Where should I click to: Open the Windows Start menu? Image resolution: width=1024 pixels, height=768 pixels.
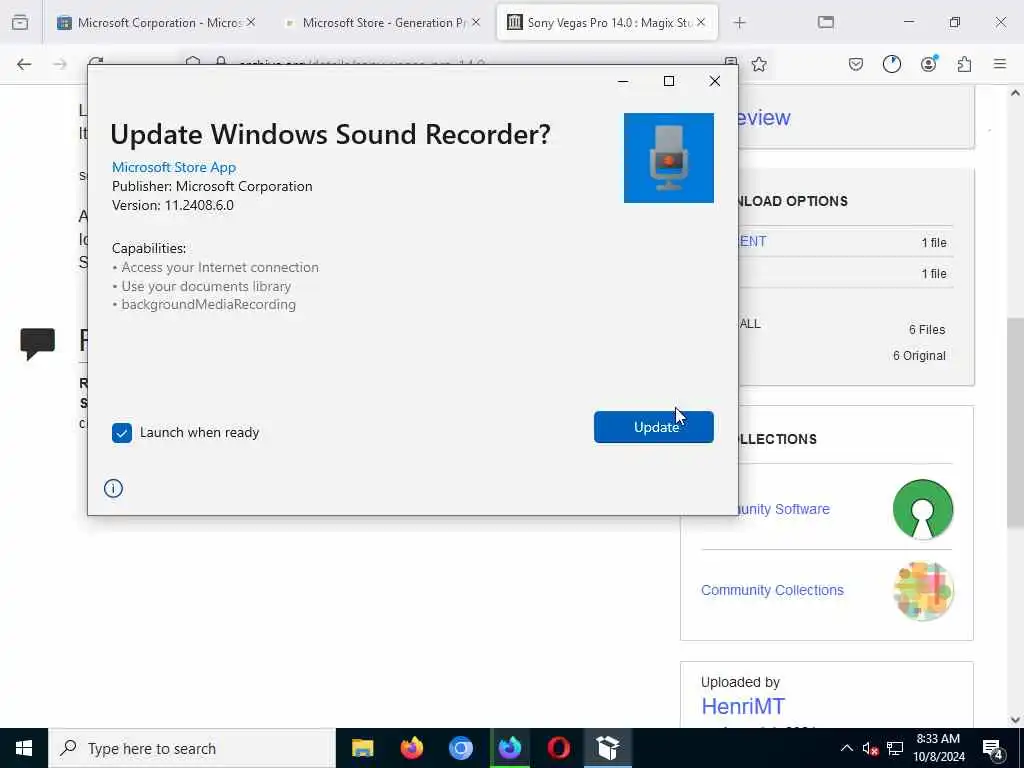click(x=24, y=748)
